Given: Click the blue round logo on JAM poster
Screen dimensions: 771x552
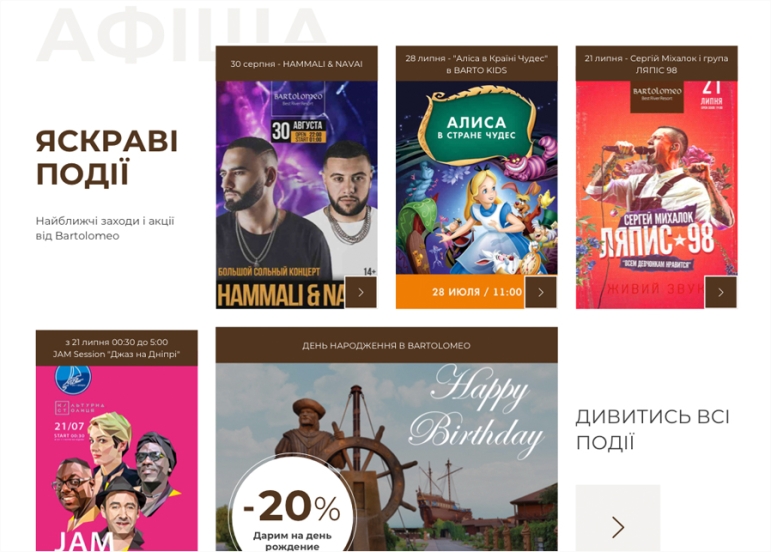Looking at the screenshot, I should [x=73, y=379].
